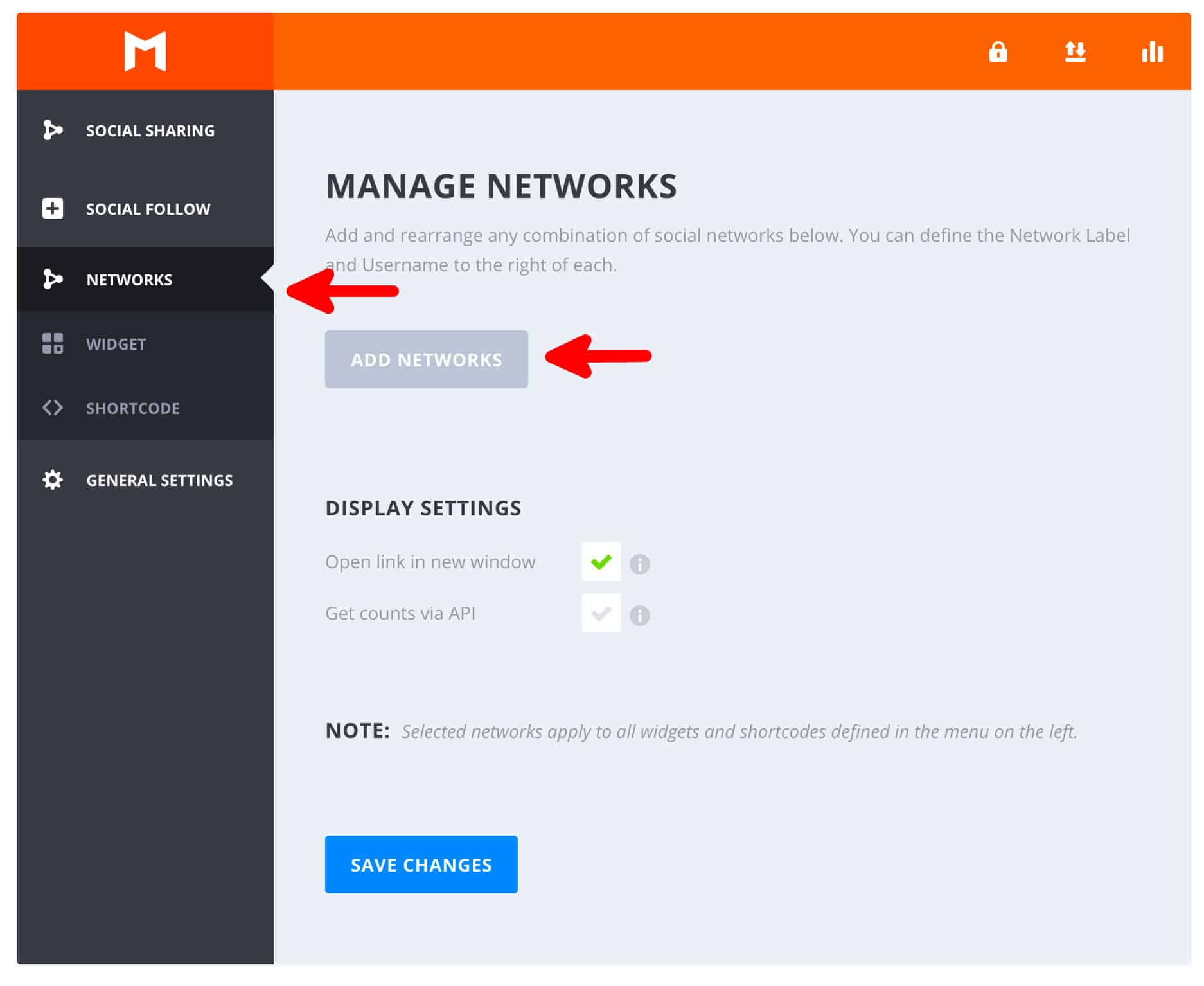This screenshot has height=986, width=1204.
Task: Click the 'Get counts via API' label
Action: click(x=400, y=613)
